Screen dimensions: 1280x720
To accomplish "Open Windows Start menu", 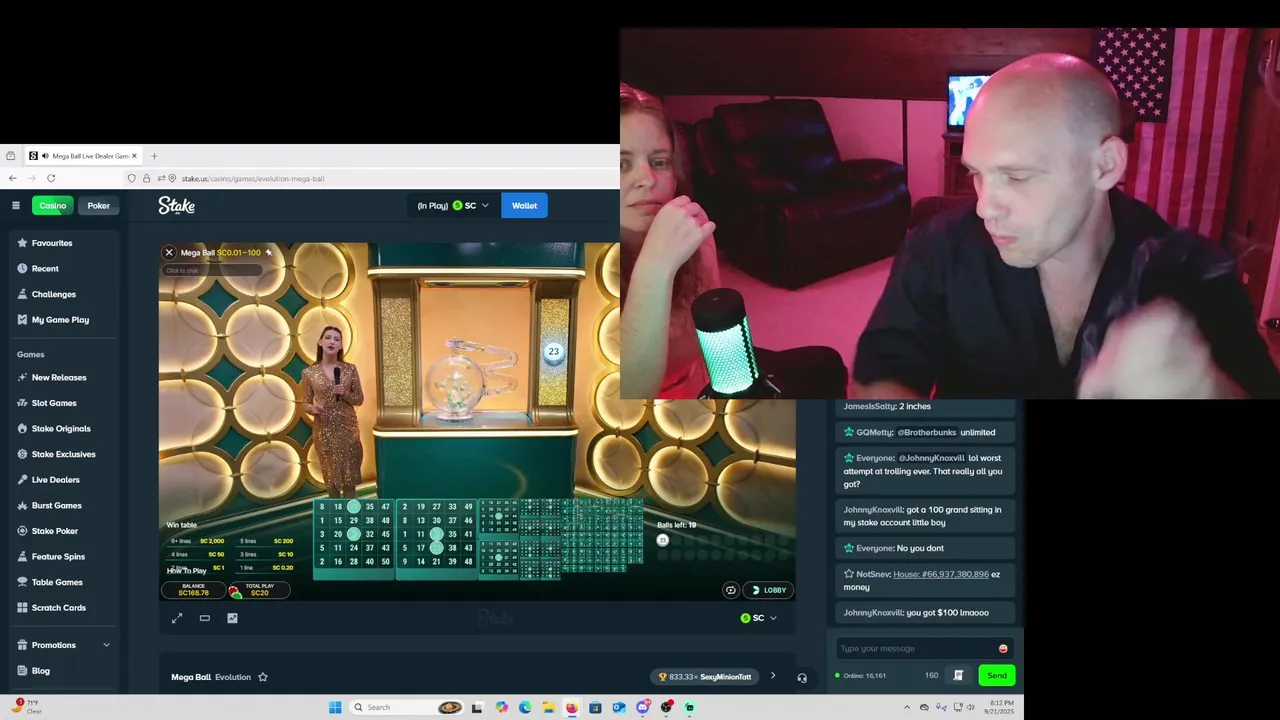I will tap(335, 707).
